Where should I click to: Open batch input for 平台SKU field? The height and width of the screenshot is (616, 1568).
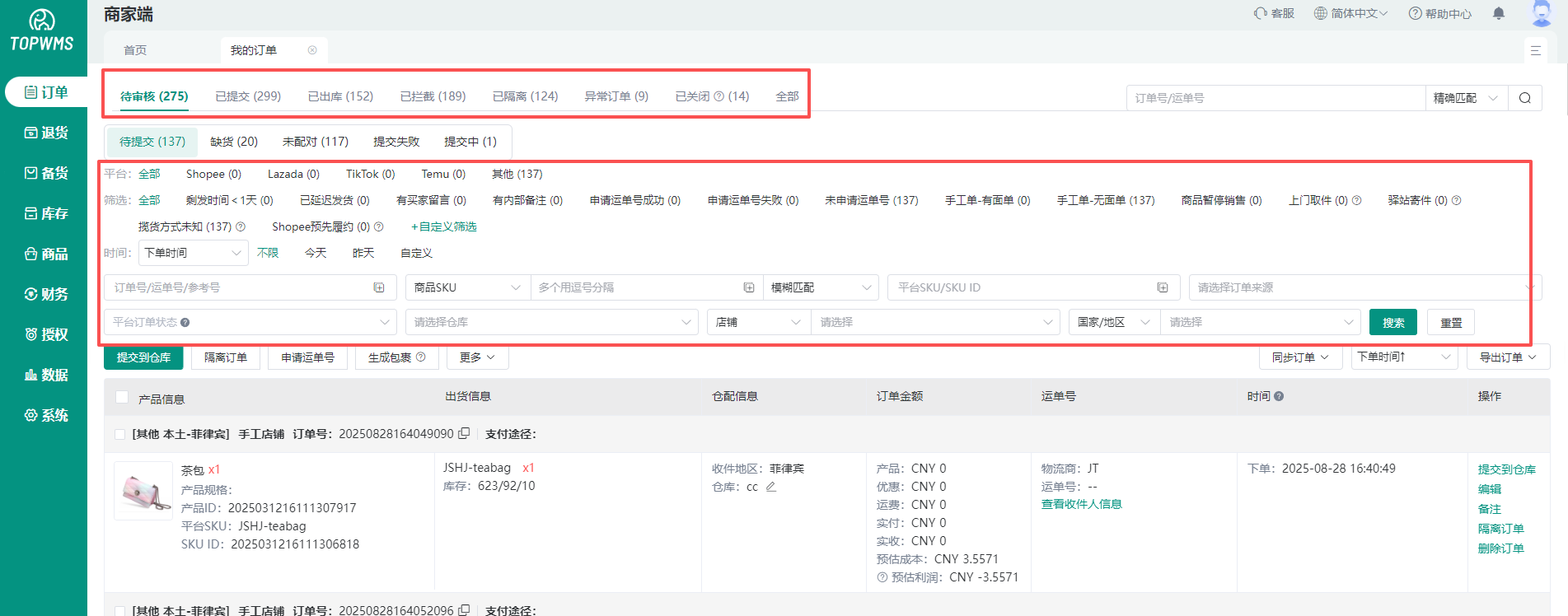tap(1163, 287)
